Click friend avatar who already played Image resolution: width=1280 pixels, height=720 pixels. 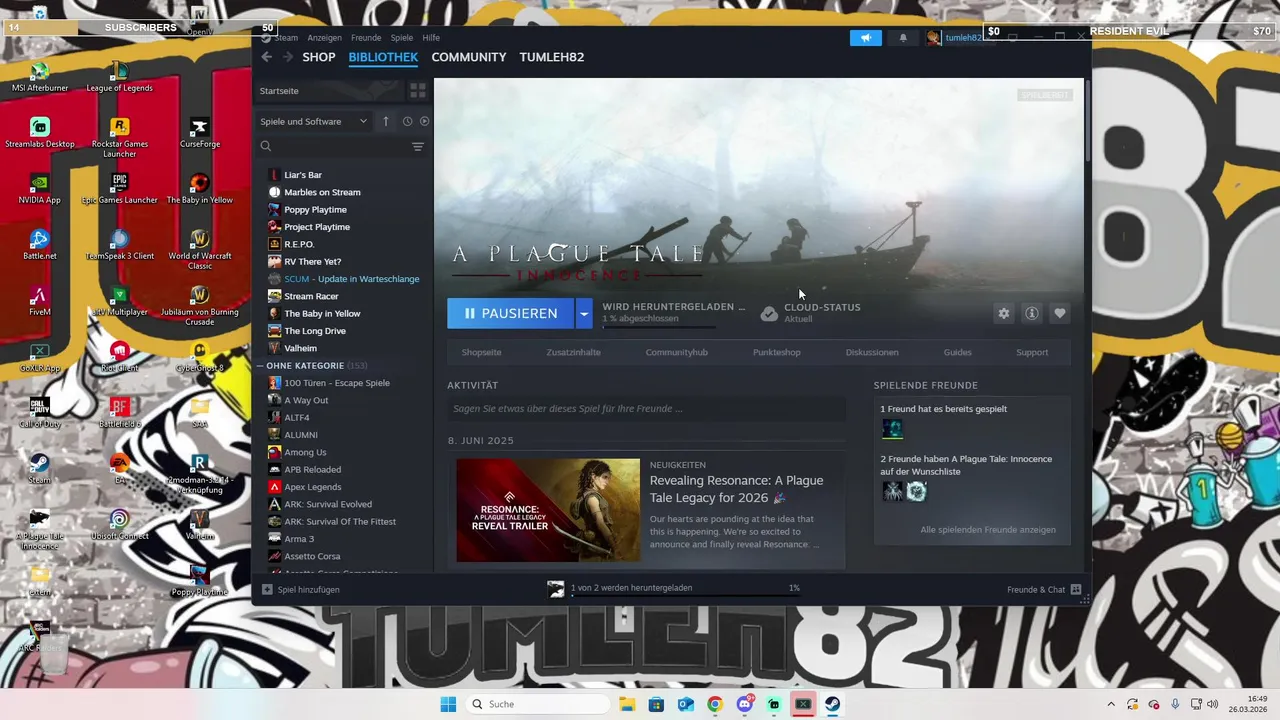[892, 429]
